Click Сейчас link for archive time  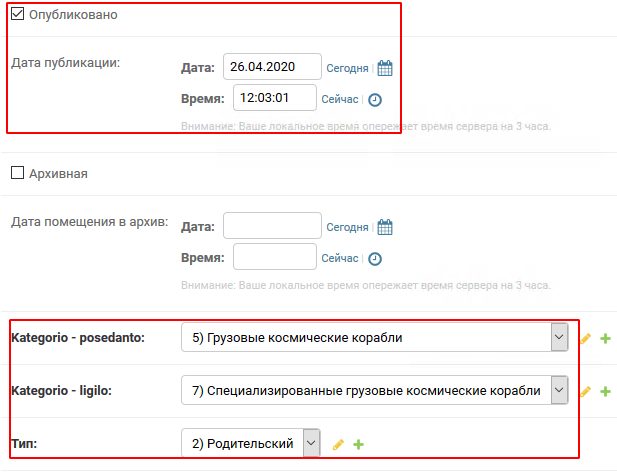pos(340,259)
